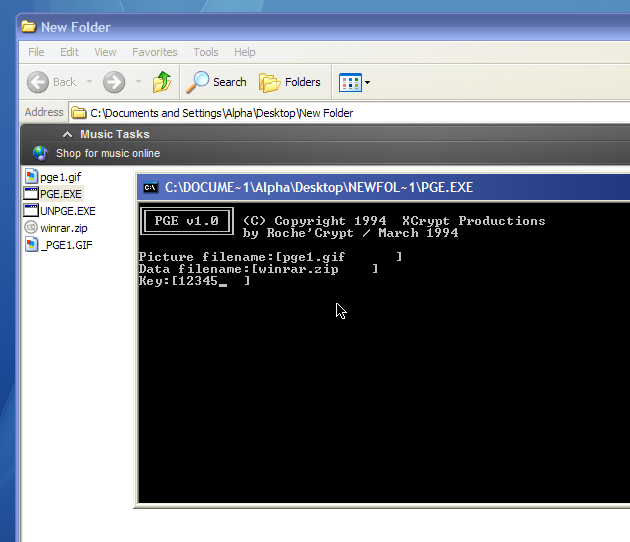
Task: Click the UNPGE.EXE file name
Action: point(68,211)
